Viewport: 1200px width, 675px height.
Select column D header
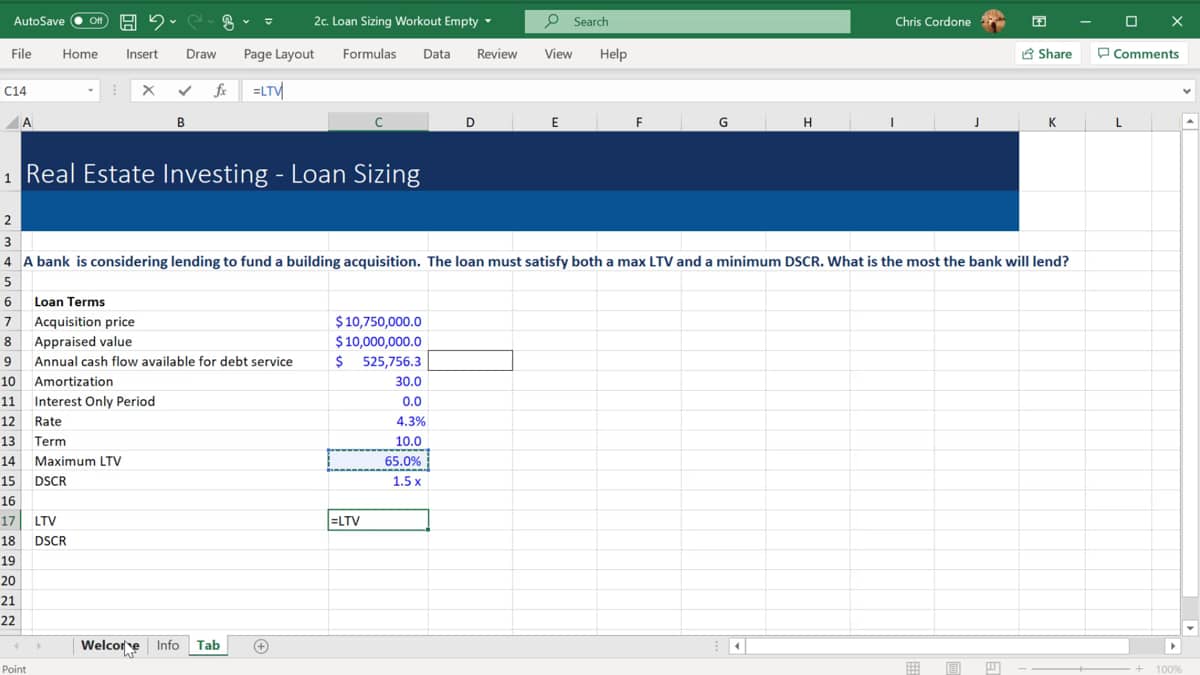[470, 123]
